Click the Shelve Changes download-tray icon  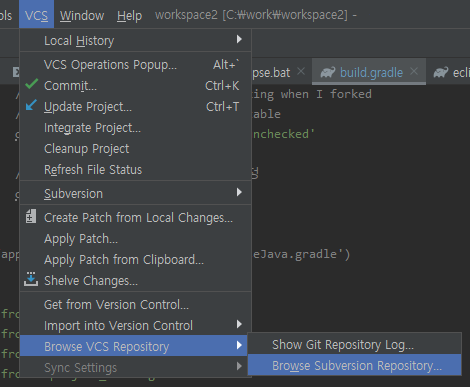tap(31, 279)
